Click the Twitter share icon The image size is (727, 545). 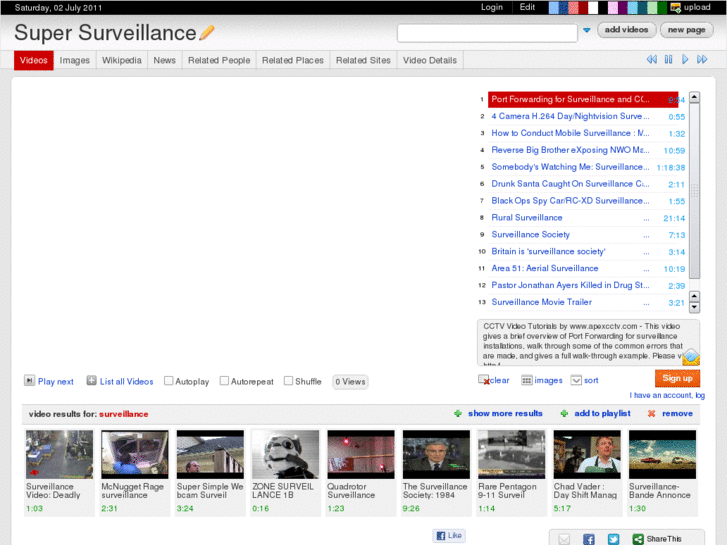click(613, 539)
